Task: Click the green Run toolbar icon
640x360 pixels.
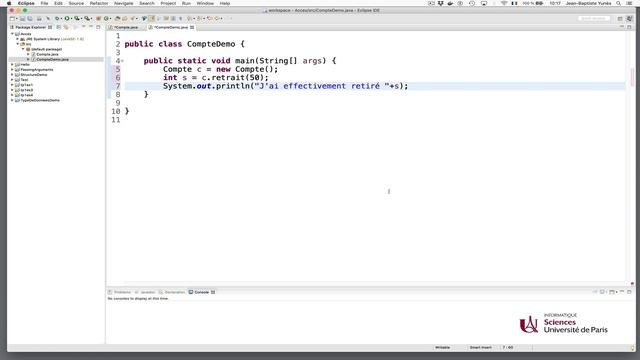Action: click(x=67, y=18)
